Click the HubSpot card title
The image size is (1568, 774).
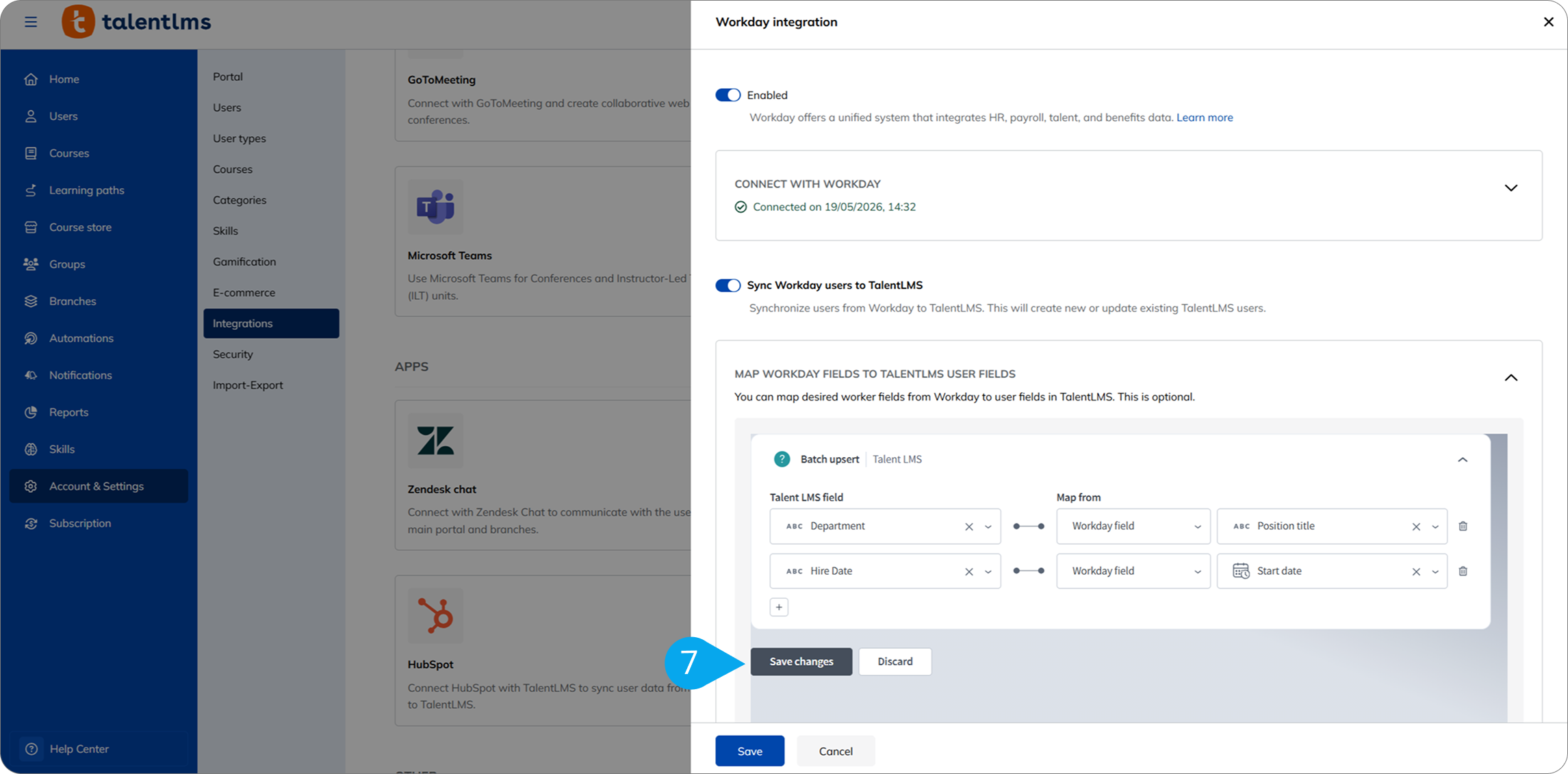click(430, 665)
